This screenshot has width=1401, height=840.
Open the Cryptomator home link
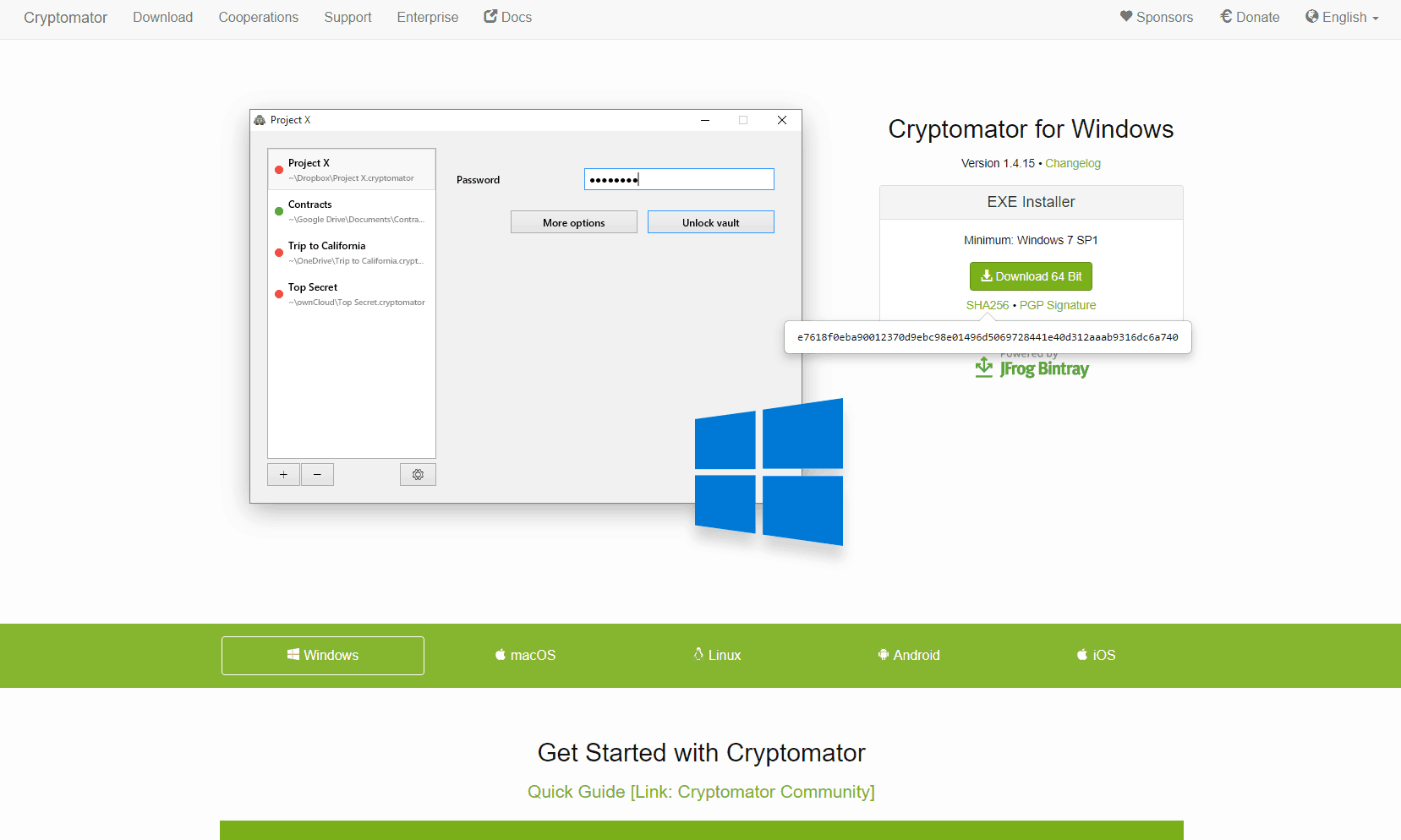pos(65,18)
